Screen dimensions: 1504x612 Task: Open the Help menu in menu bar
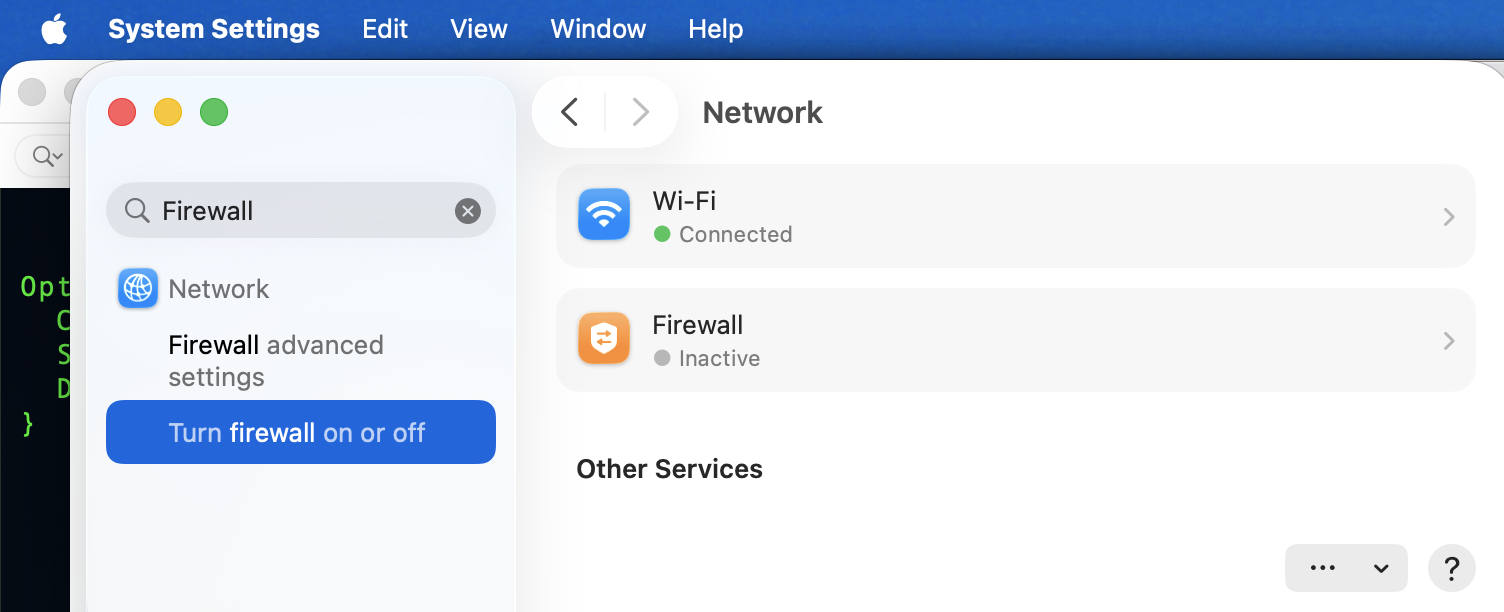(716, 29)
